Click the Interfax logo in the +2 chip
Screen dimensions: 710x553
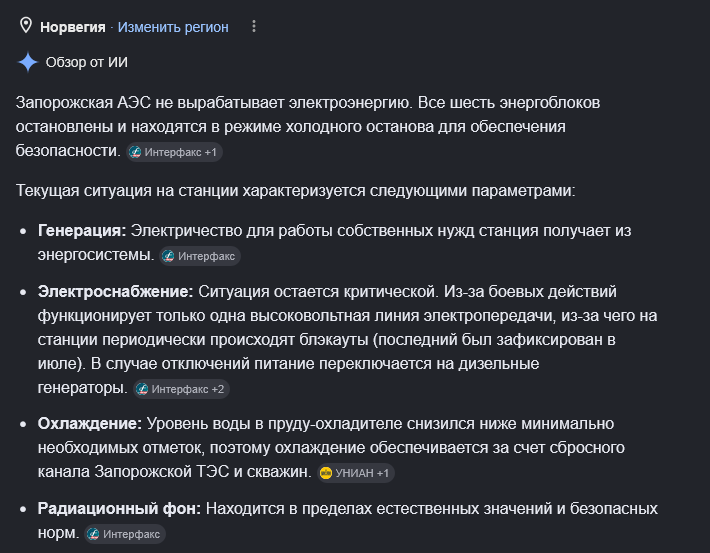142,389
